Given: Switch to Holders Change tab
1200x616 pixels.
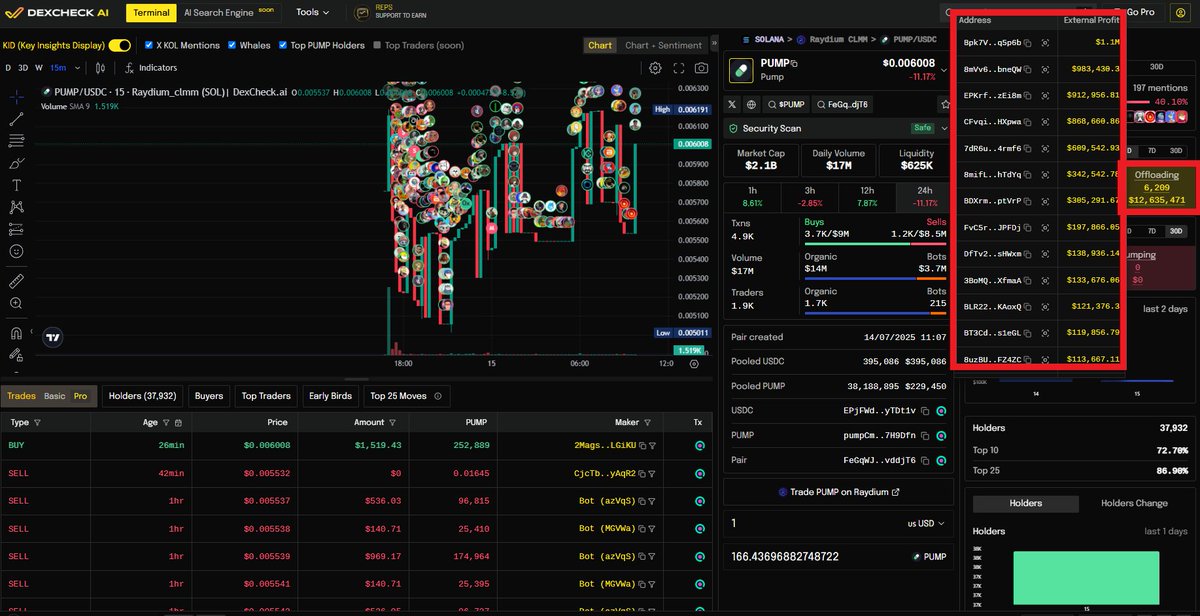Looking at the screenshot, I should coord(1133,503).
